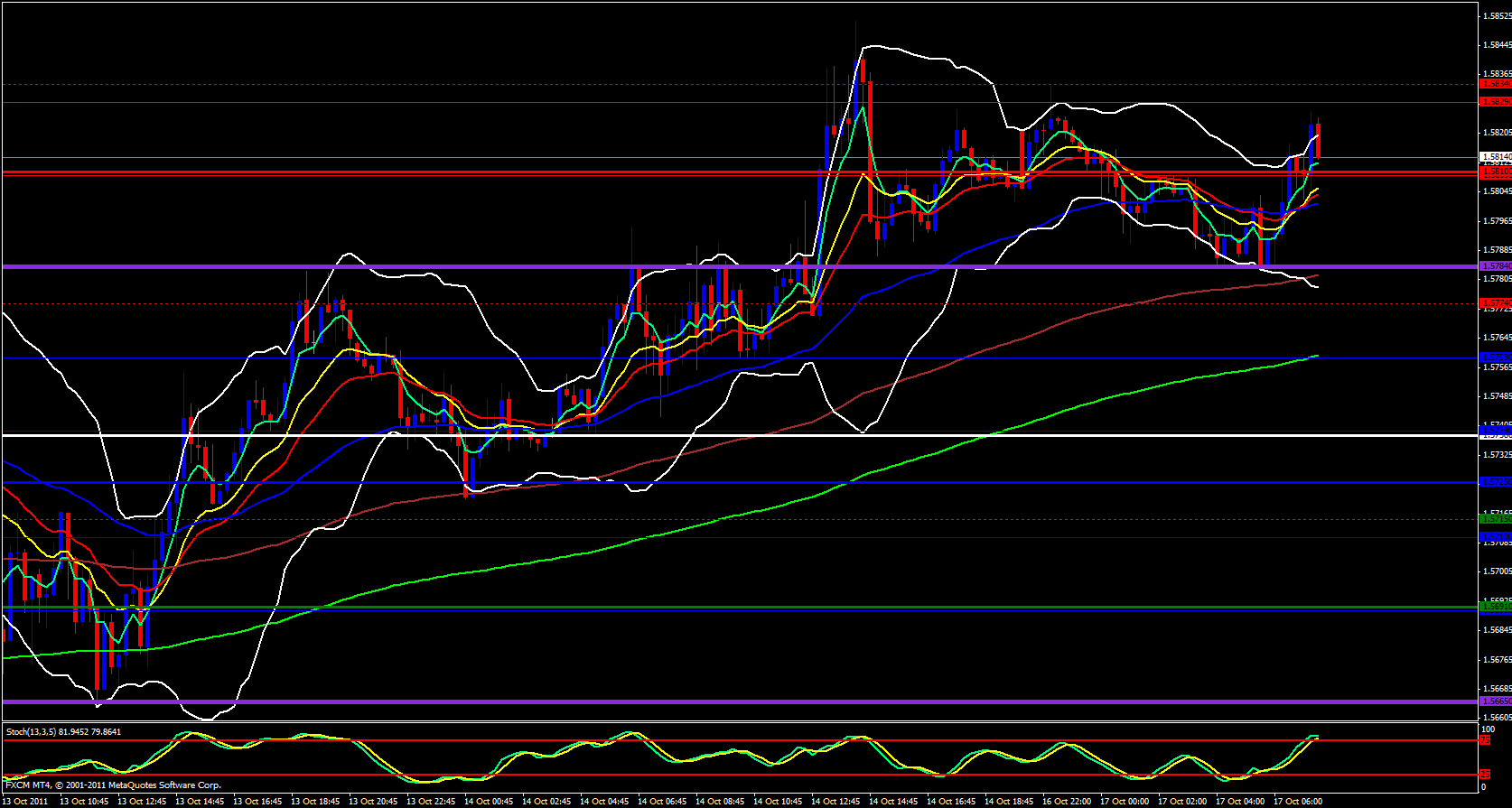Click the 14 Oct 00:45 time label
The image size is (1512, 808).
(x=489, y=801)
